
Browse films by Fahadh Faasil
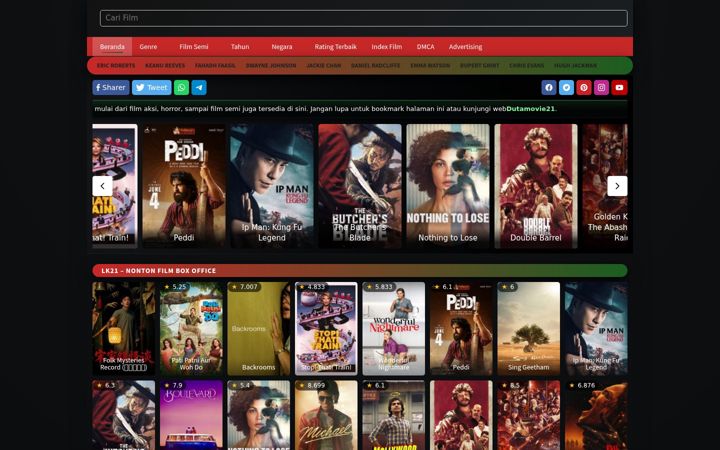pos(215,66)
